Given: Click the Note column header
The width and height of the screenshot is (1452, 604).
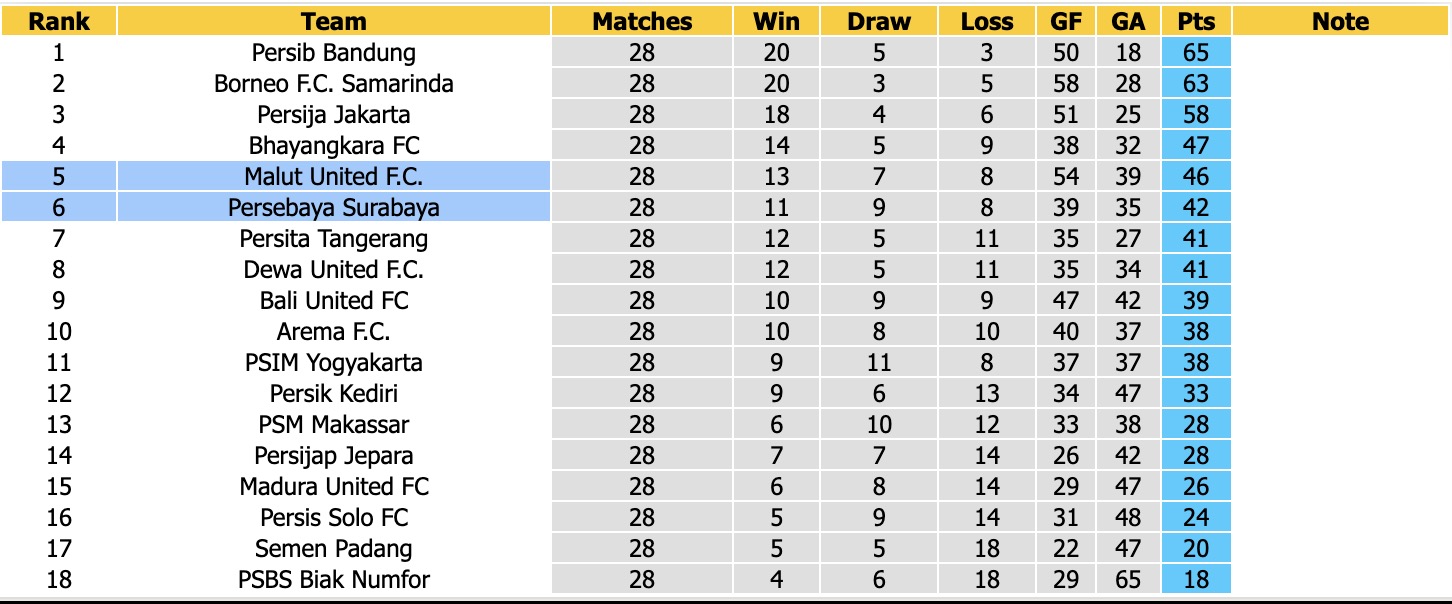Looking at the screenshot, I should 1340,21.
